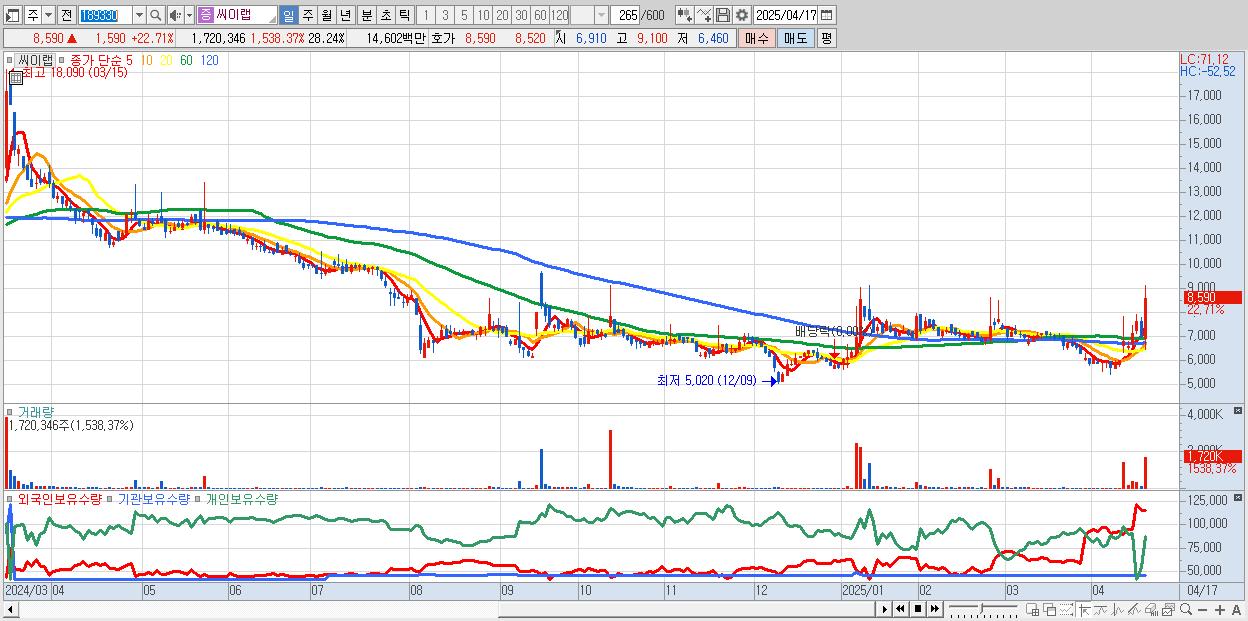Click the floppy disk save icon
The image size is (1248, 621).
coord(722,15)
